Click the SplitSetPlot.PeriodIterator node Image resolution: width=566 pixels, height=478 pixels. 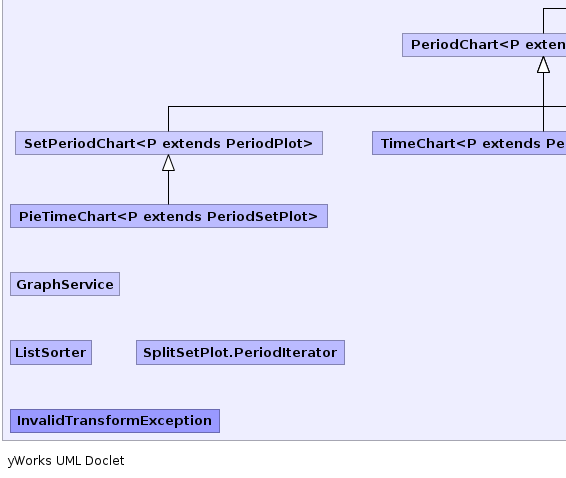pos(240,352)
